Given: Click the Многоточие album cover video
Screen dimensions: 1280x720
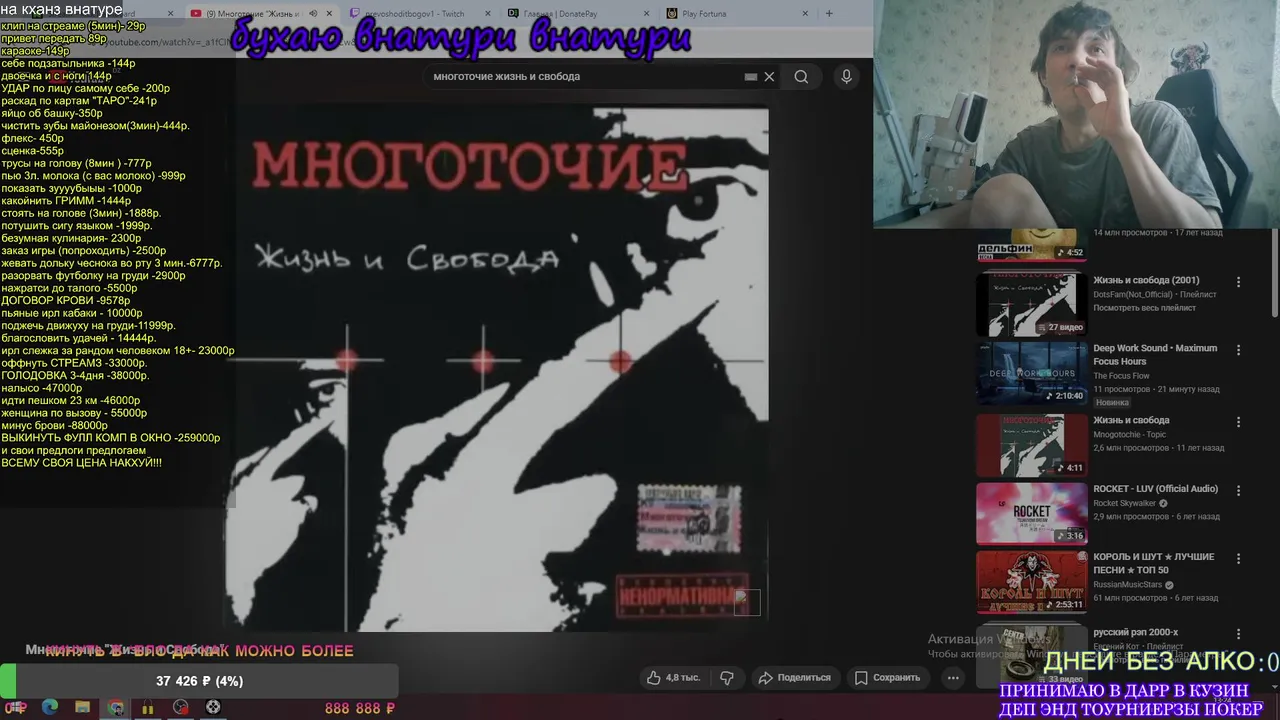Looking at the screenshot, I should coord(495,368).
